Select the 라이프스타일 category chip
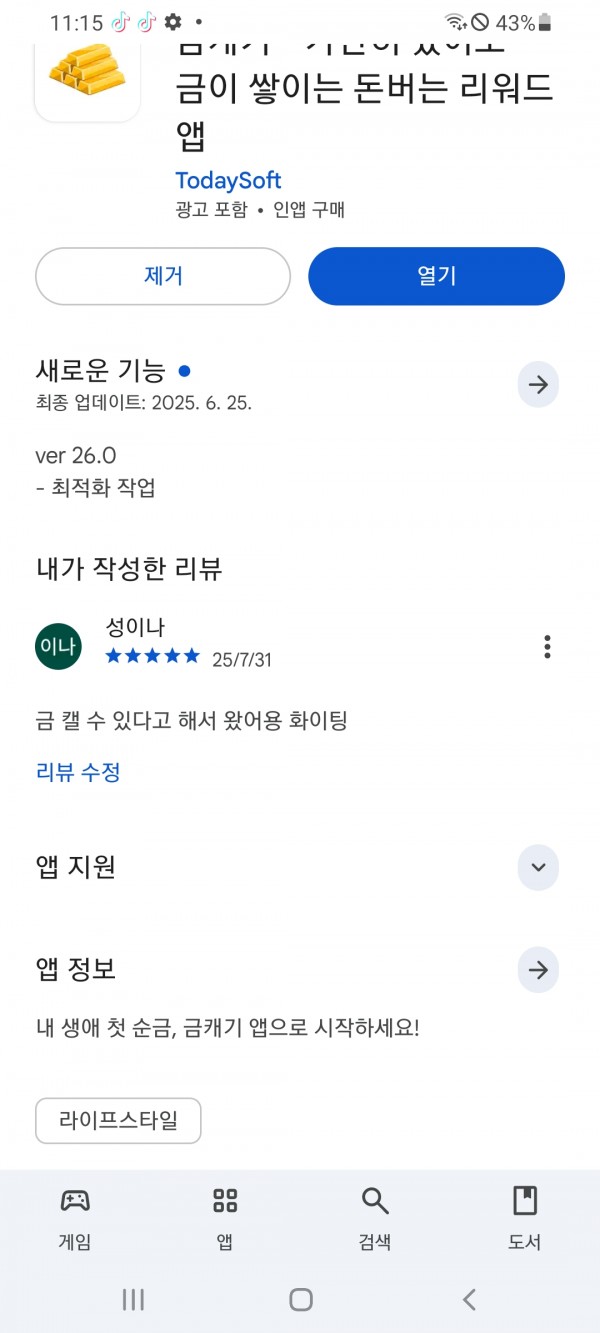The image size is (600, 1333). pyautogui.click(x=118, y=1120)
